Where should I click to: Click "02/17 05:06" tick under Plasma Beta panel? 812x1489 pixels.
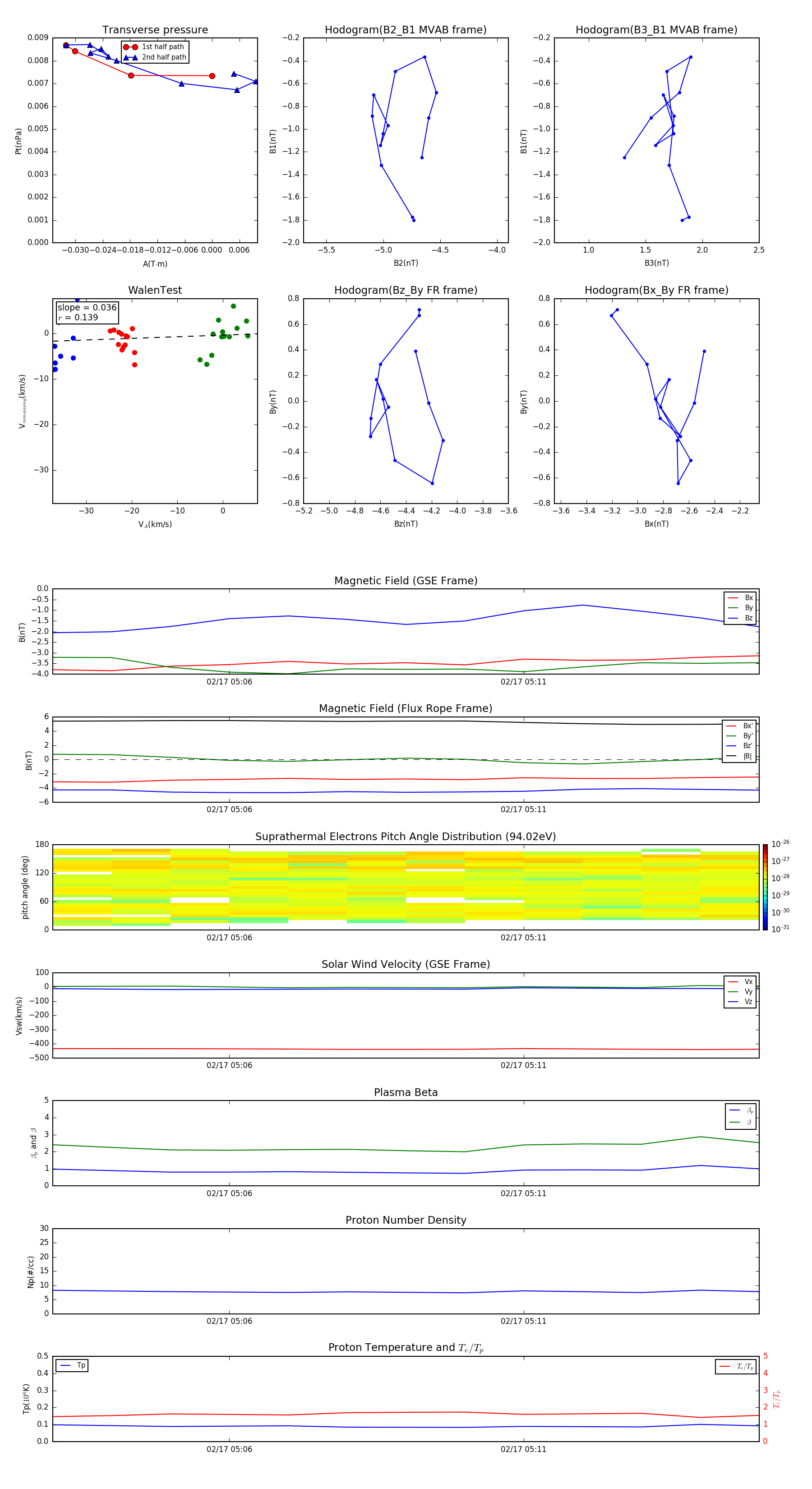pyautogui.click(x=230, y=1193)
